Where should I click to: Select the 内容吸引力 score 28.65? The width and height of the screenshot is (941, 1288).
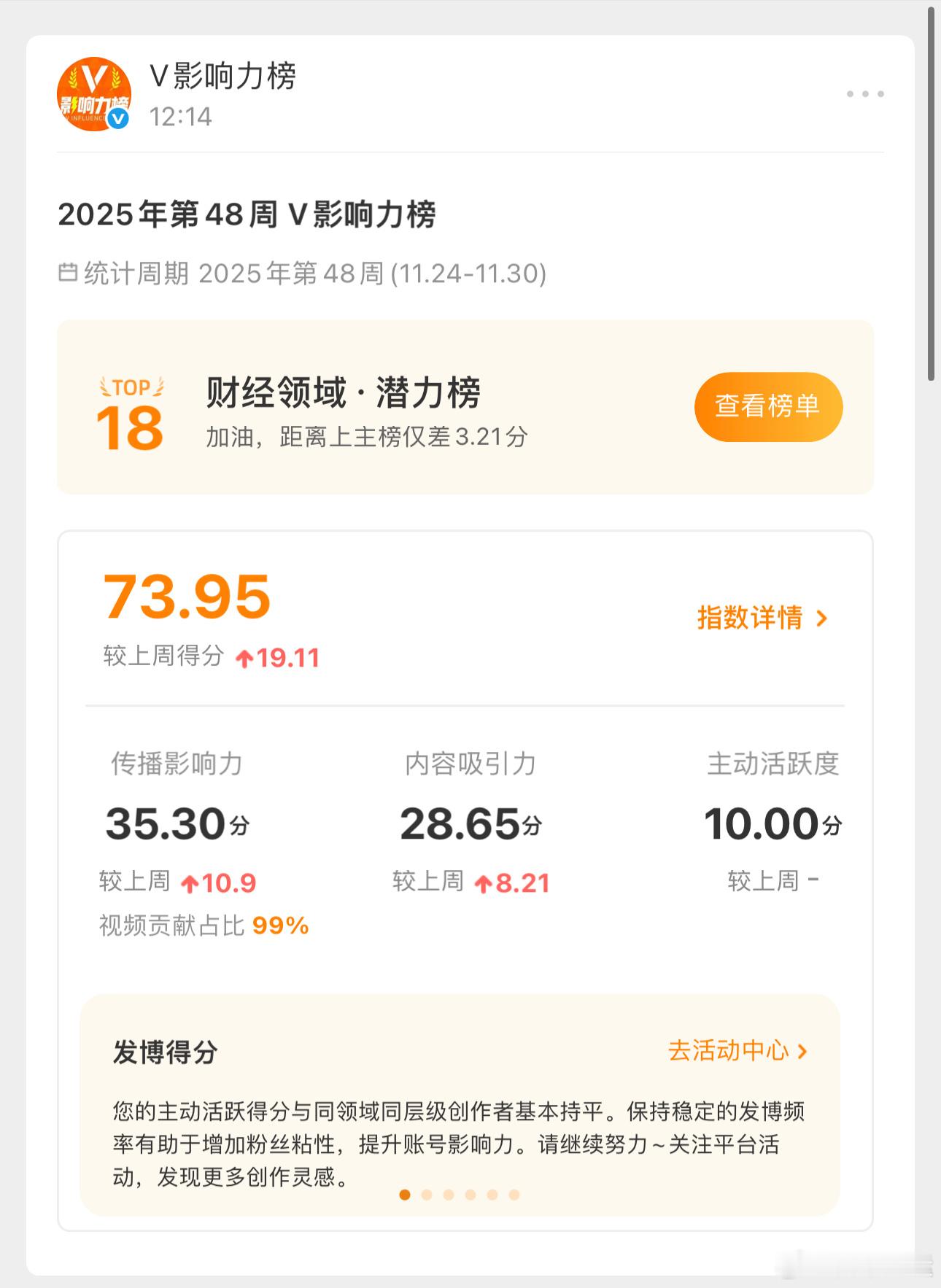[460, 824]
